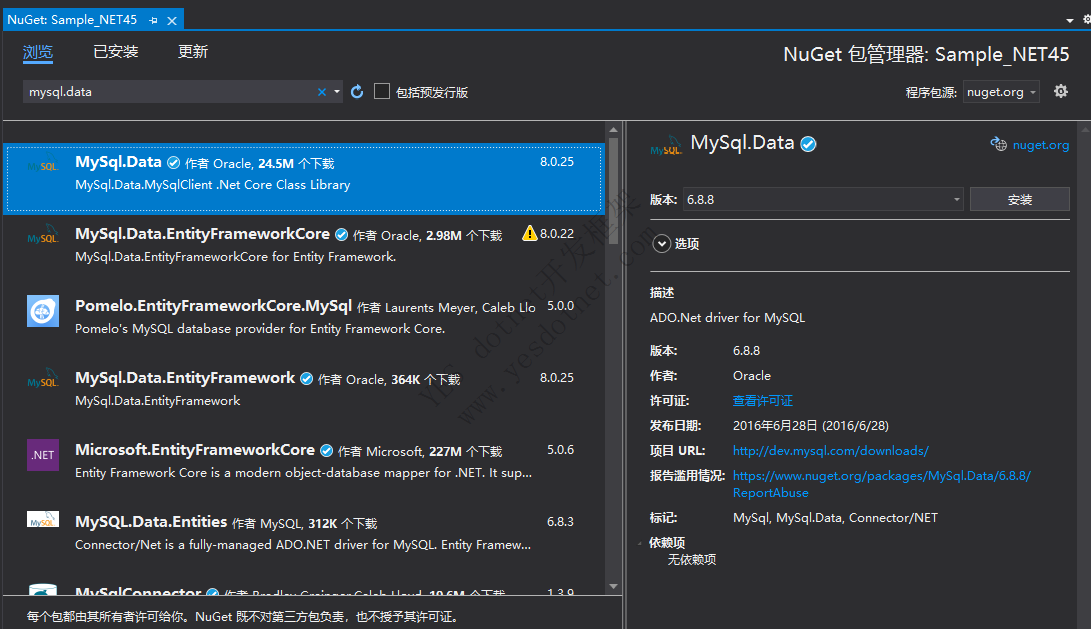Click the MySQL.Data.Entities package icon
The width and height of the screenshot is (1091, 629).
(x=42, y=520)
